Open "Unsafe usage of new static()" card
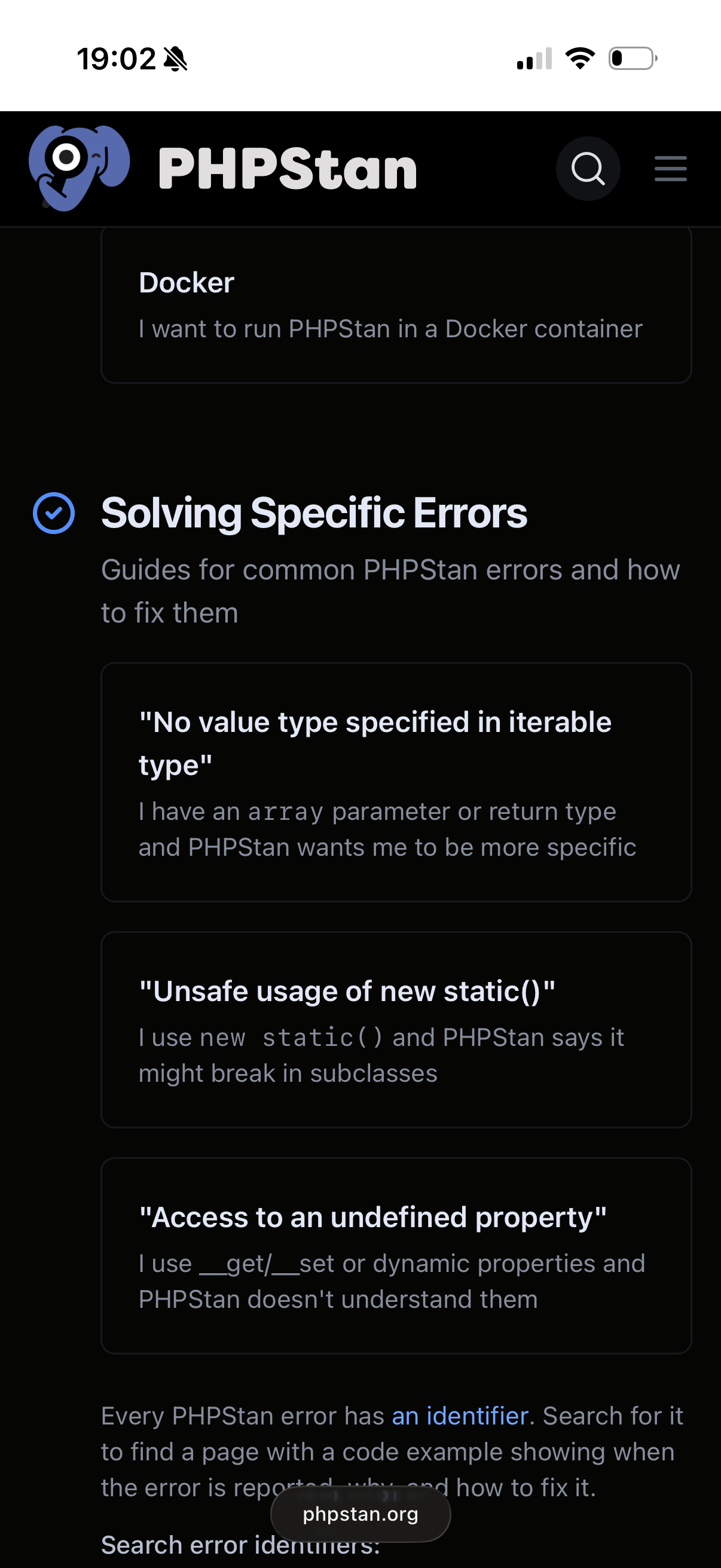Image resolution: width=721 pixels, height=1568 pixels. pyautogui.click(x=396, y=1029)
